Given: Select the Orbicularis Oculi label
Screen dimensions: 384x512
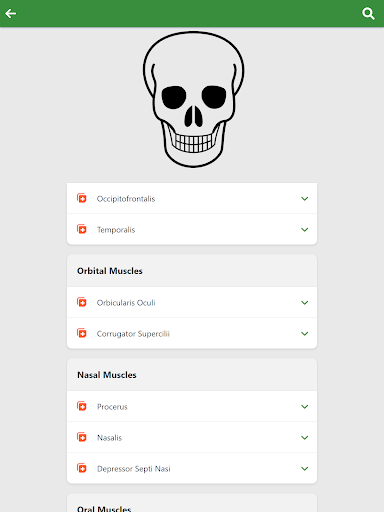Looking at the screenshot, I should [x=126, y=303].
